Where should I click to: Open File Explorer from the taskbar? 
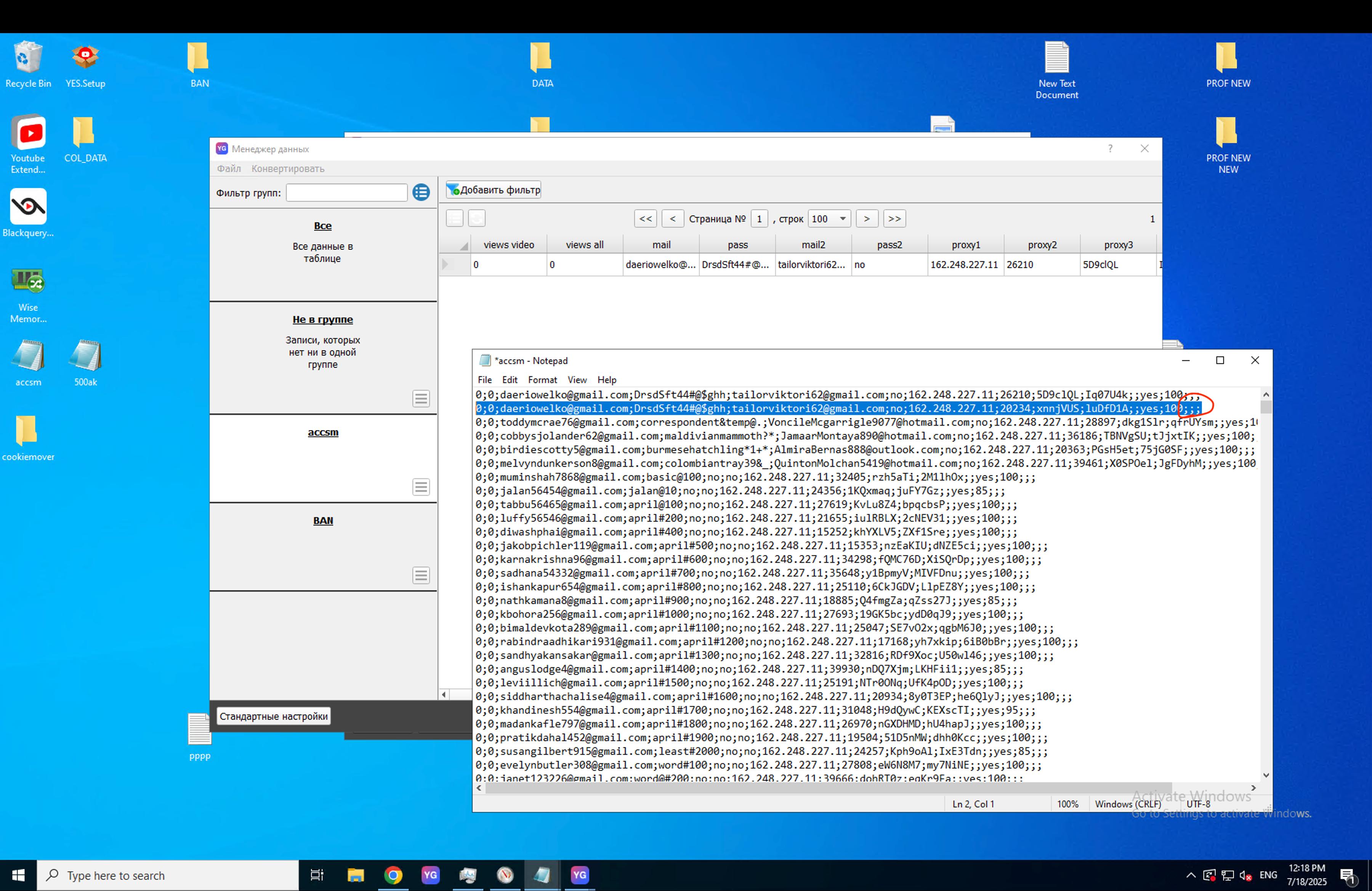(356, 875)
